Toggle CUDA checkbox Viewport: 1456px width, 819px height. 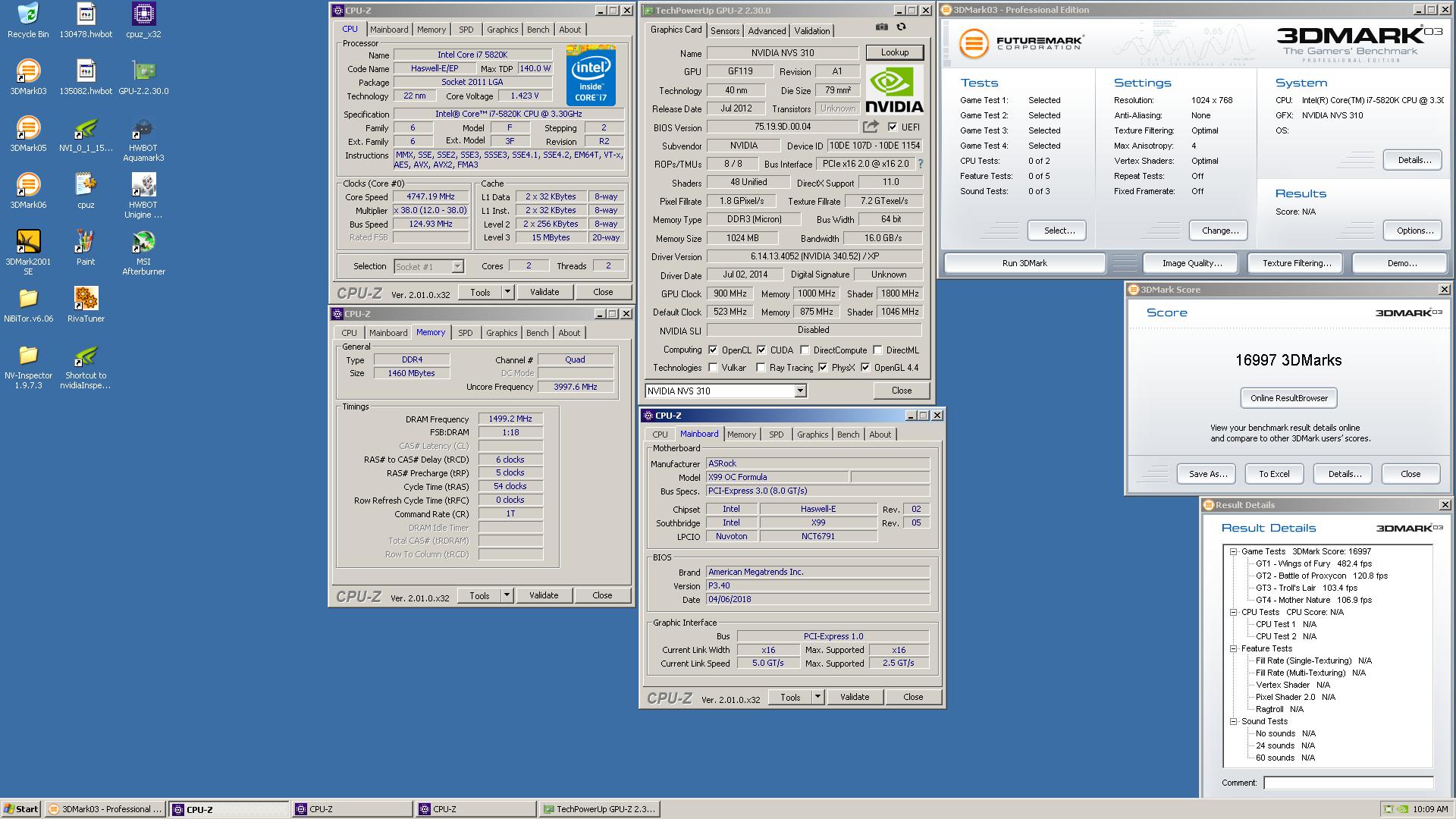(761, 350)
